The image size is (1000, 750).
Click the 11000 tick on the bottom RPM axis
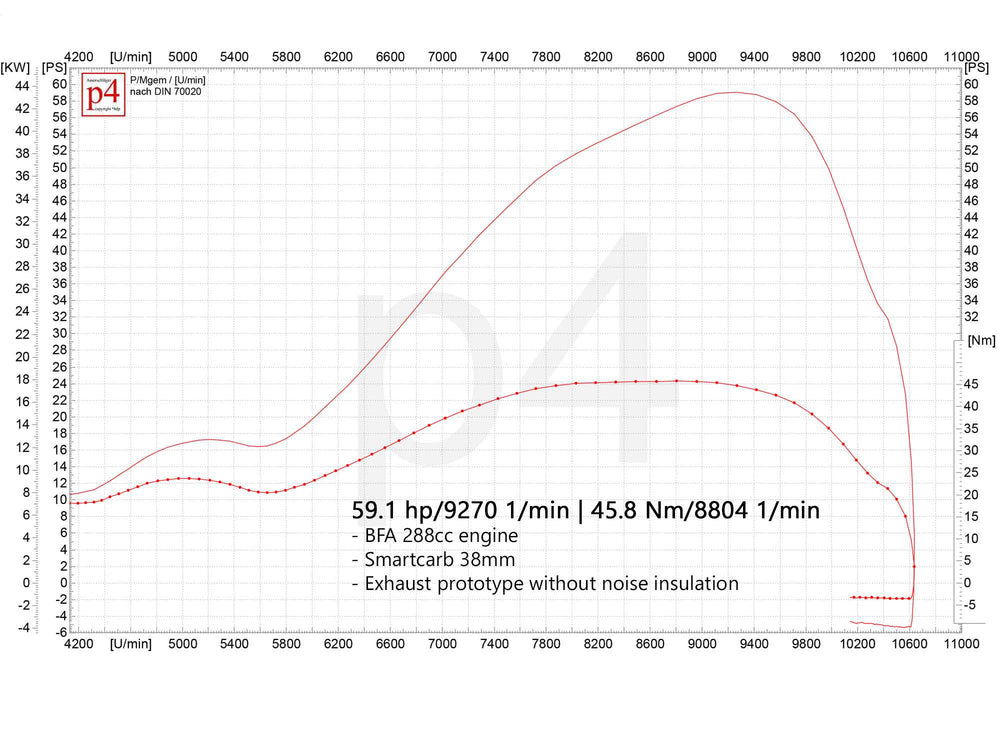(961, 645)
